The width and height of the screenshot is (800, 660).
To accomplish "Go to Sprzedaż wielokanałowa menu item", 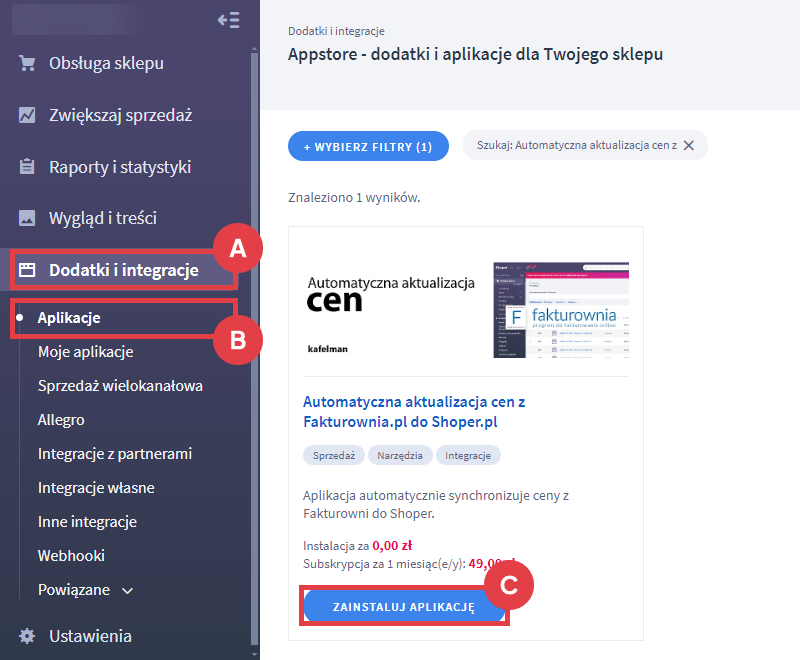I will [120, 386].
